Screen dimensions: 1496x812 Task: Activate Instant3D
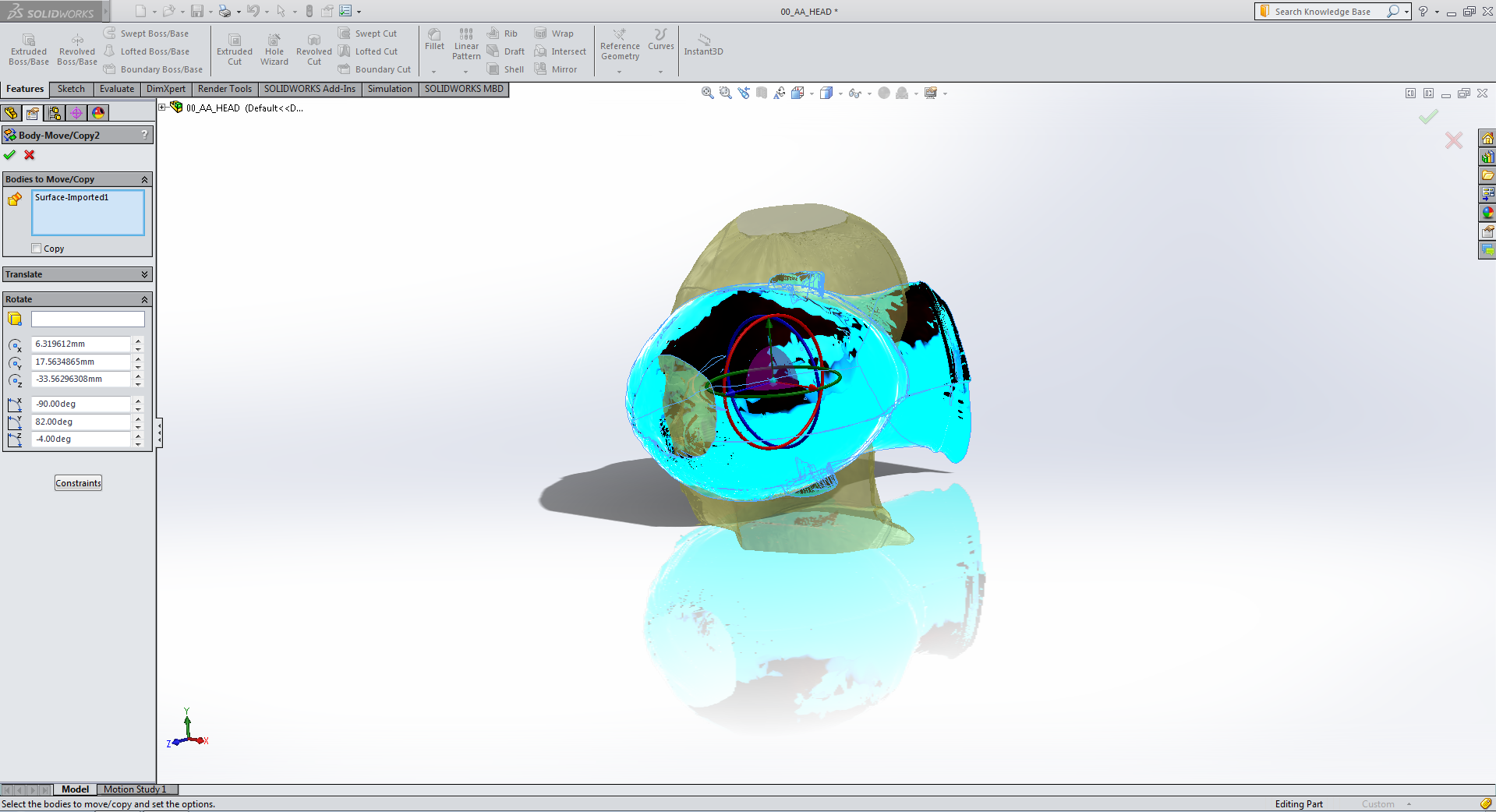pyautogui.click(x=704, y=44)
